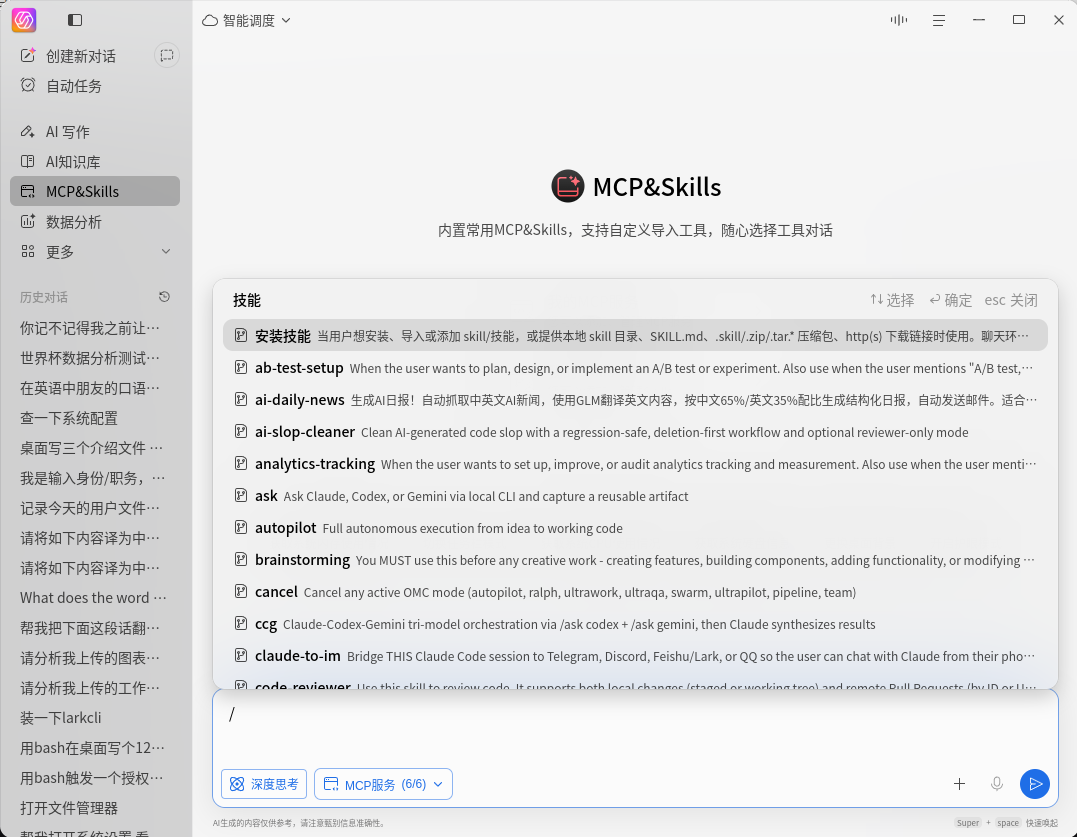
Task: Click the 历史对话 section label
Action: [44, 297]
